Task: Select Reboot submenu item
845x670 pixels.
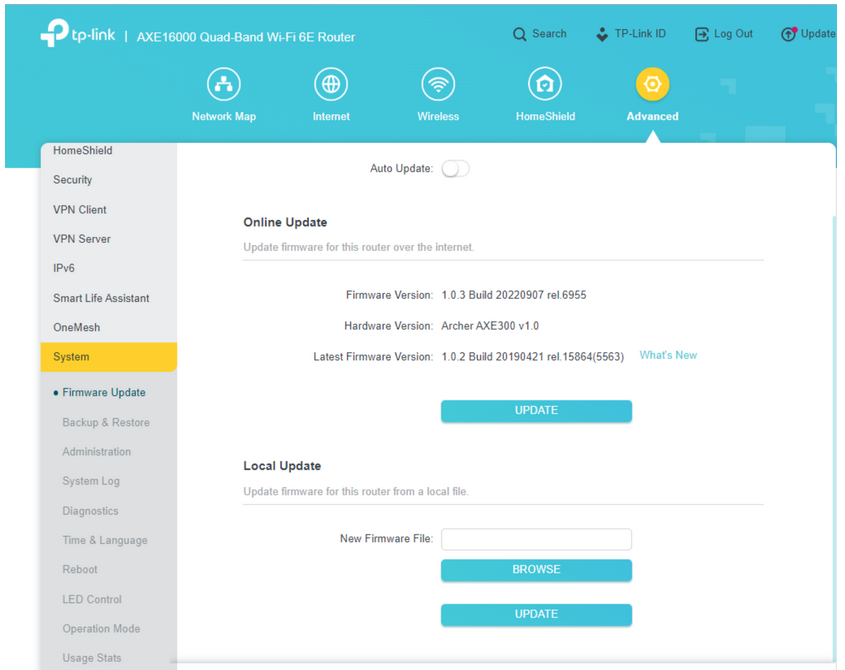Action: click(x=80, y=570)
